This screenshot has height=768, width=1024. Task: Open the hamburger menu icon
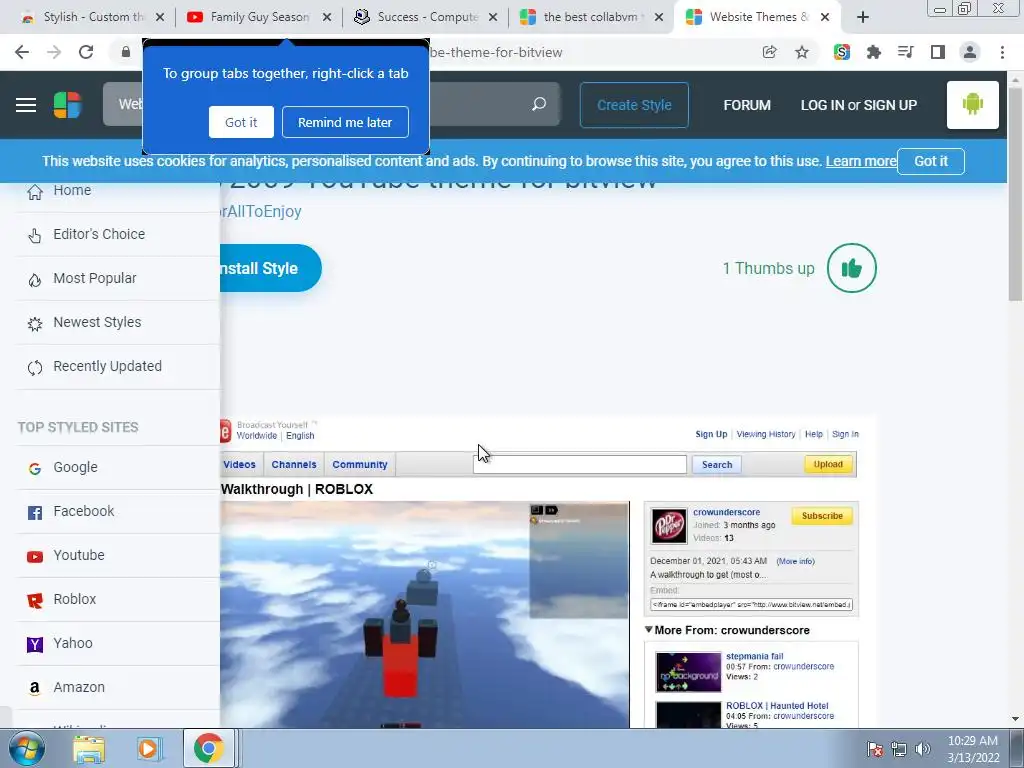point(26,104)
